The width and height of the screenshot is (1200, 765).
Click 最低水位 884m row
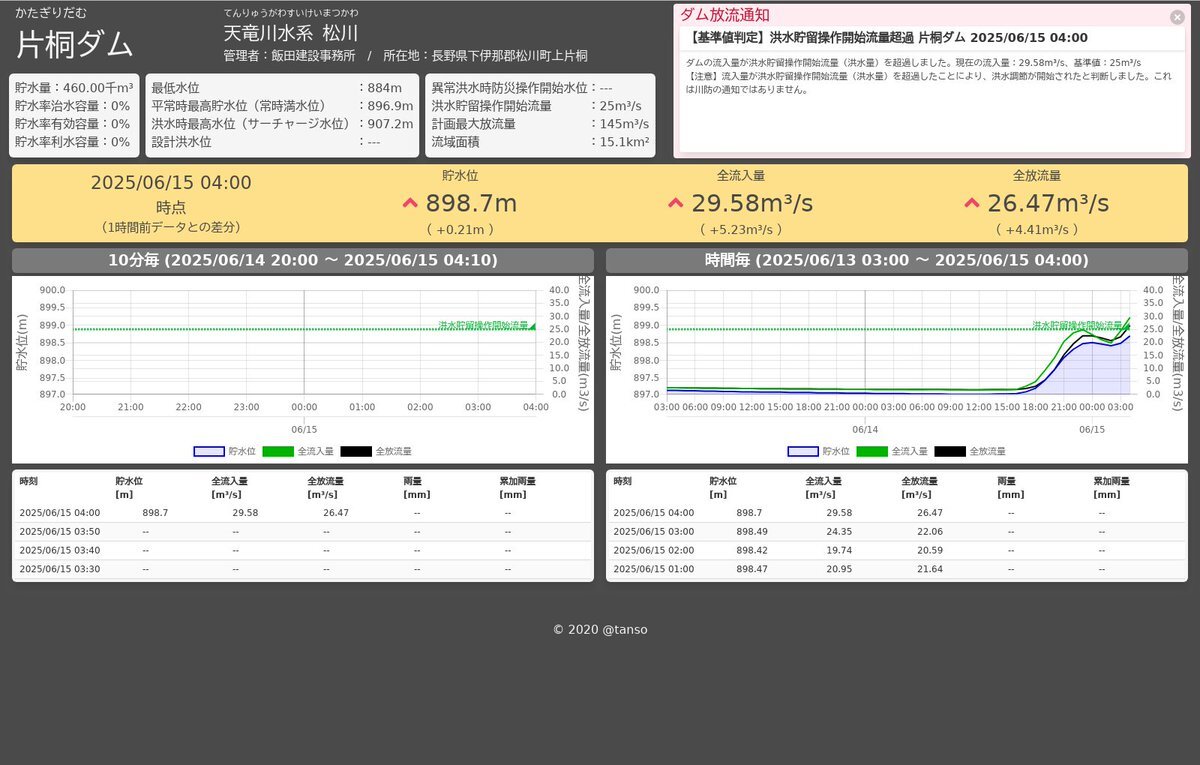282,88
